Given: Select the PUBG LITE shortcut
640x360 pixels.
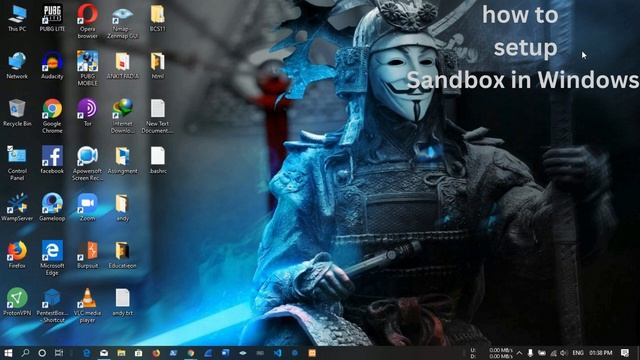Looking at the screenshot, I should 52,18.
